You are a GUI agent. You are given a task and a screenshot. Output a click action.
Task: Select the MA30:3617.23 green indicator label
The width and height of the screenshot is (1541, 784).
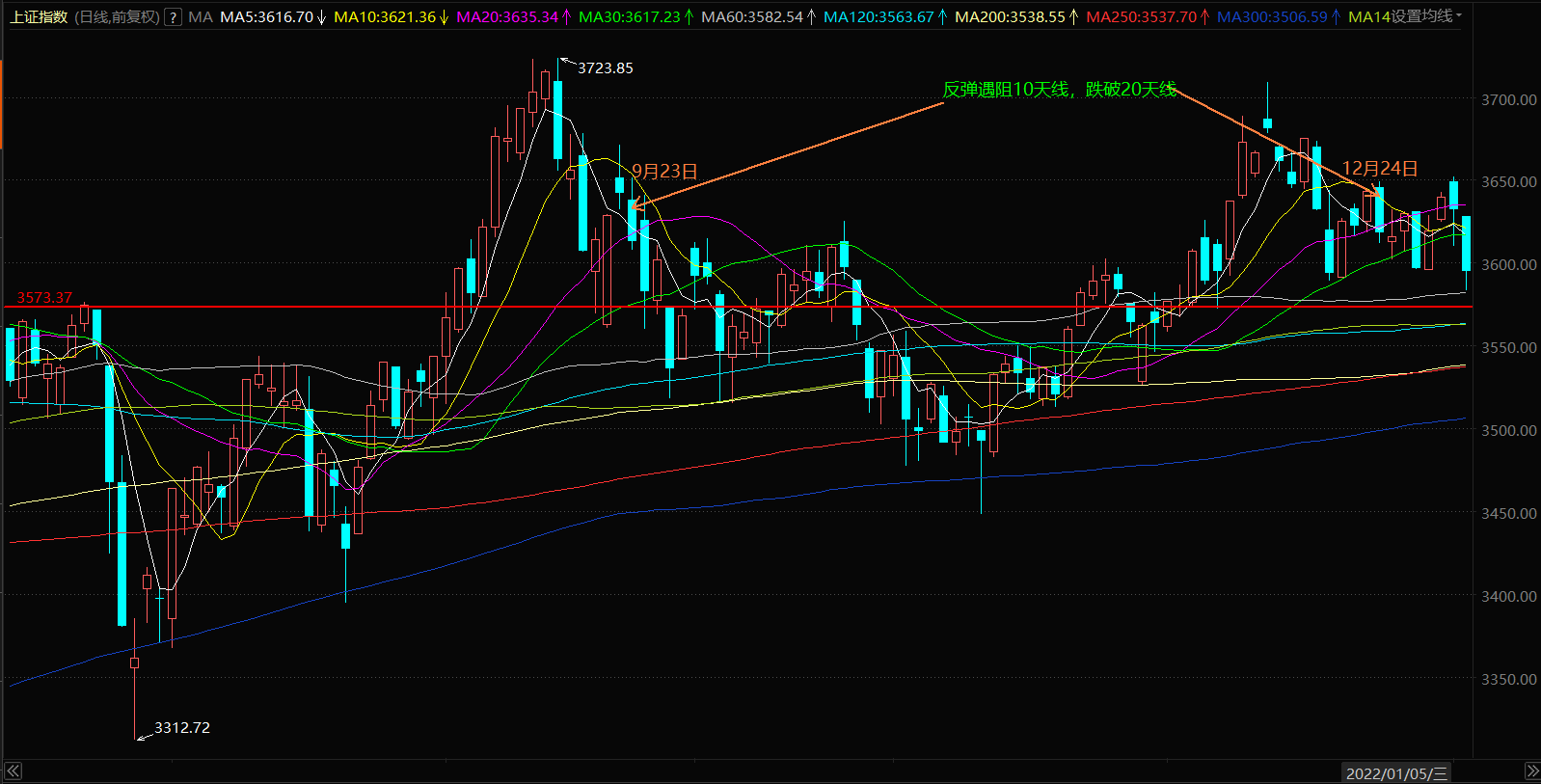[x=629, y=17]
